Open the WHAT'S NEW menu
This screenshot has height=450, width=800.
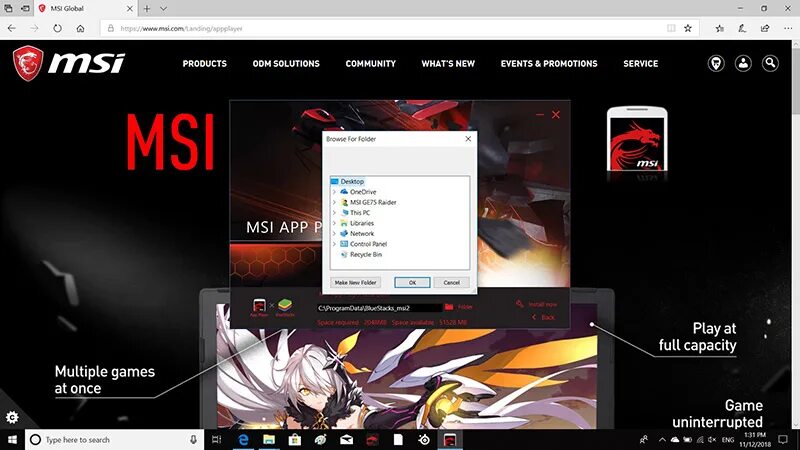[x=448, y=64]
